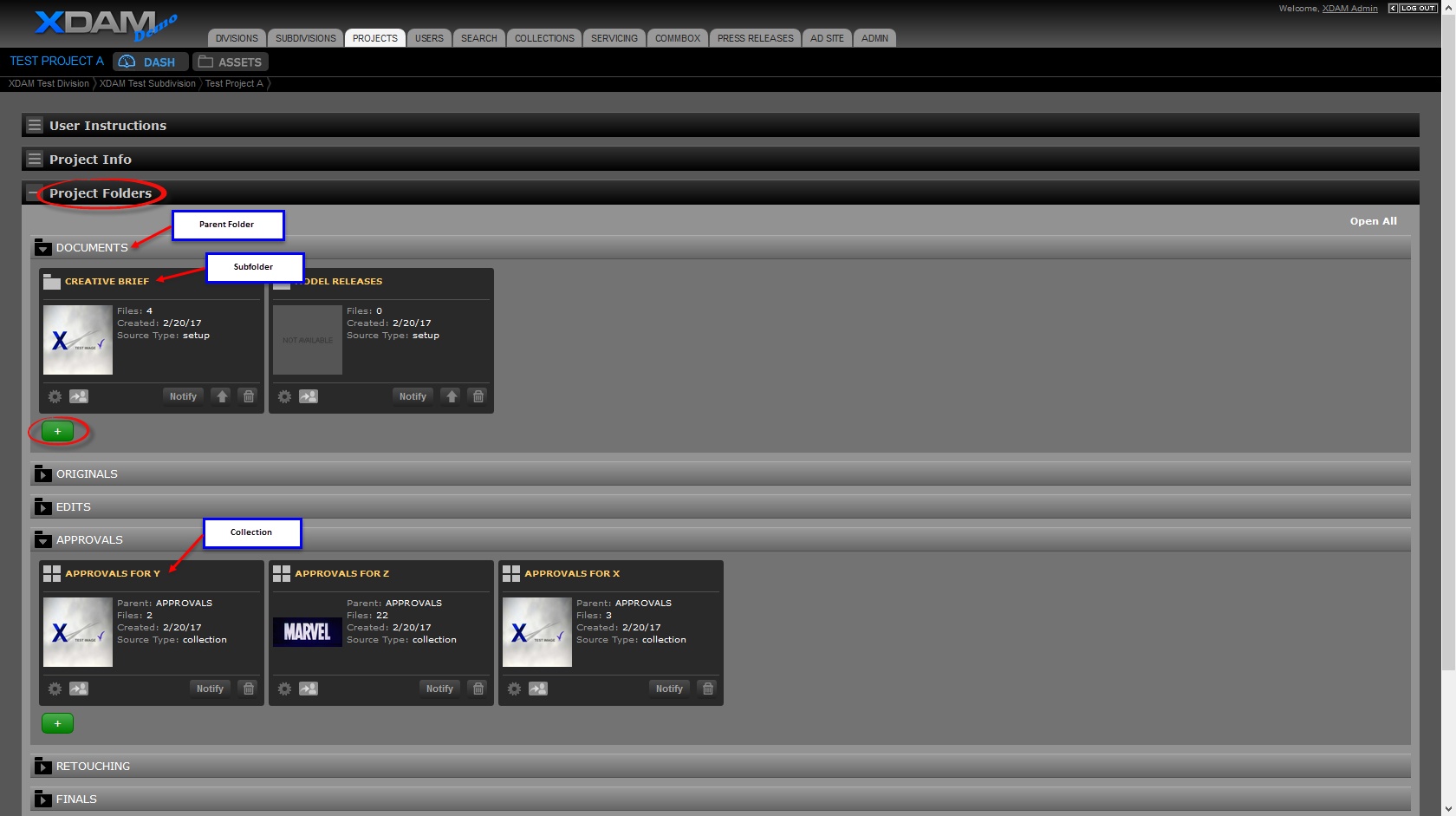Toggle the User Instructions panel open

coord(35,126)
